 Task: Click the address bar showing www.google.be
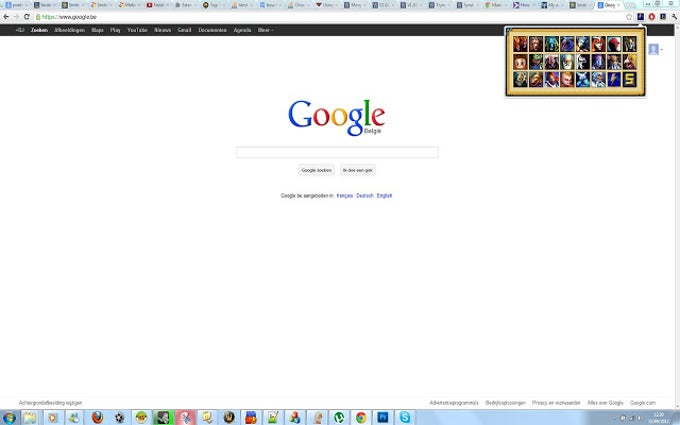(x=330, y=17)
